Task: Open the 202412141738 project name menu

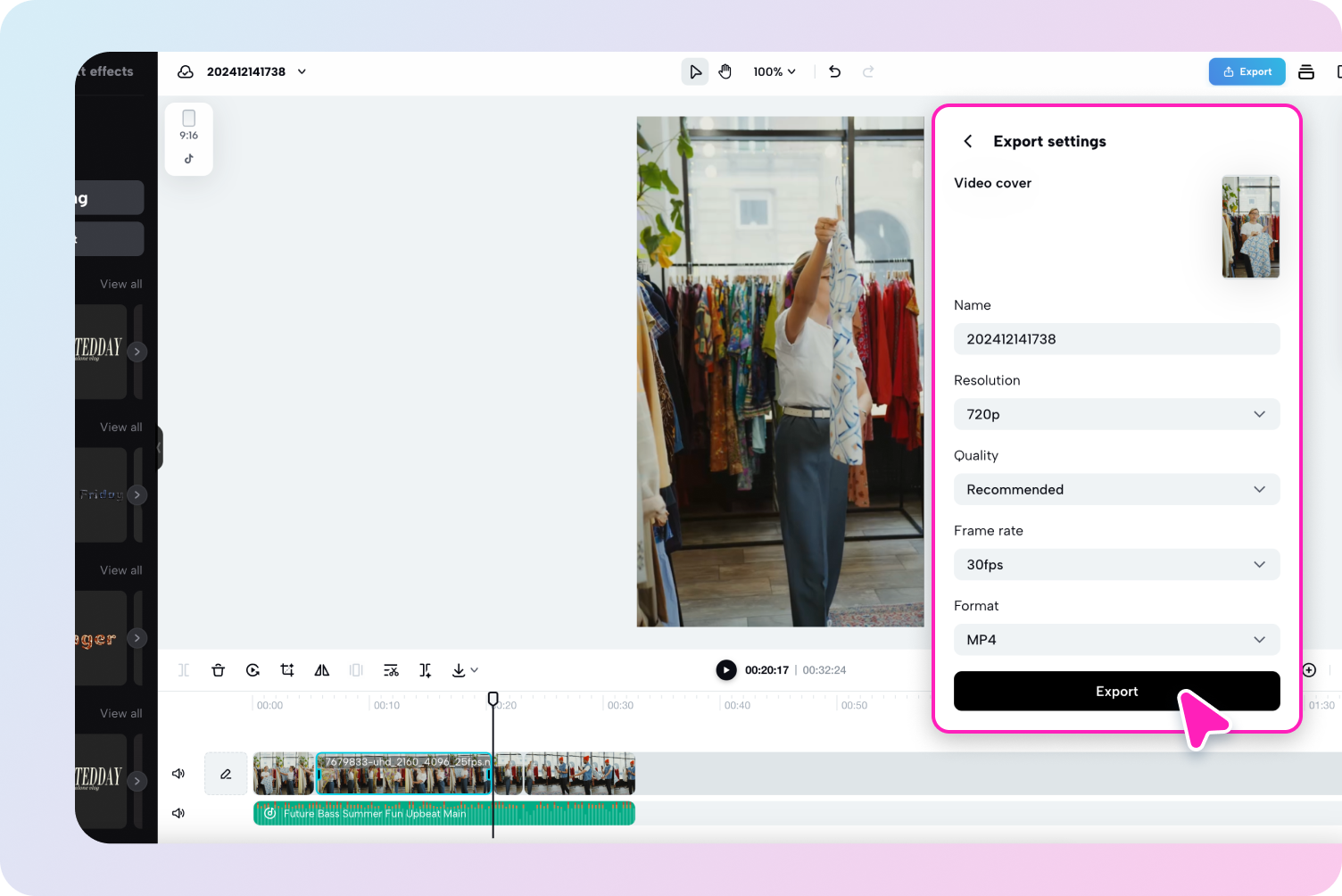Action: pos(253,71)
